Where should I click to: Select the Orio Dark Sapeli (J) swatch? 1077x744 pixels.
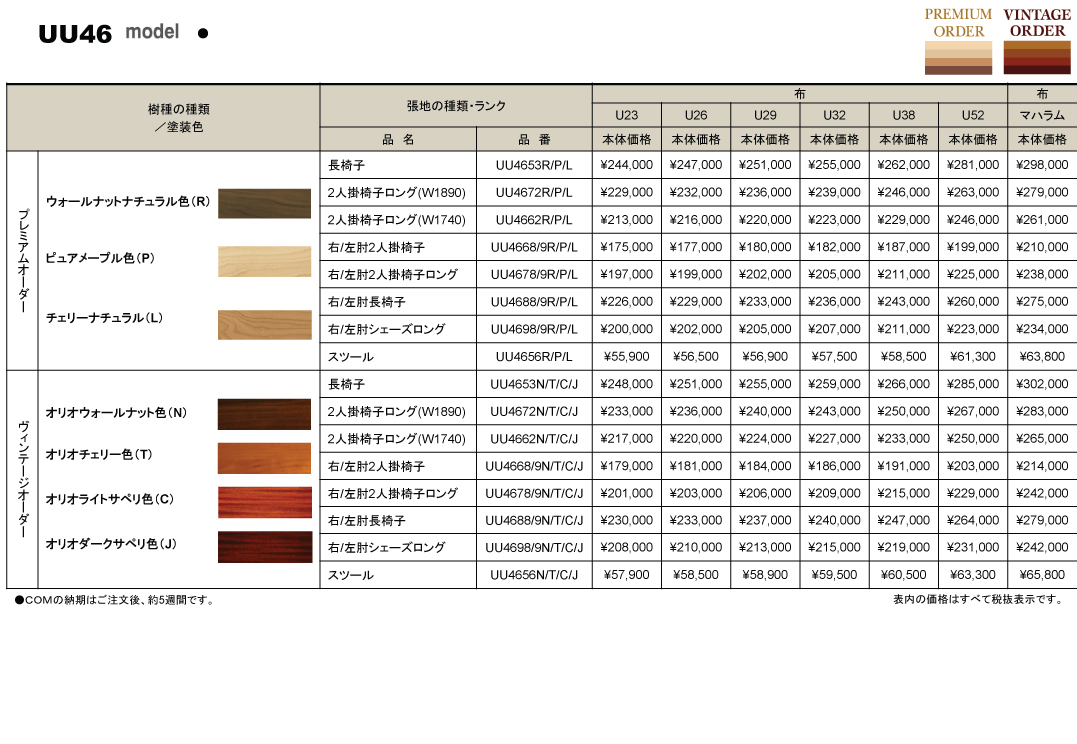pyautogui.click(x=265, y=546)
